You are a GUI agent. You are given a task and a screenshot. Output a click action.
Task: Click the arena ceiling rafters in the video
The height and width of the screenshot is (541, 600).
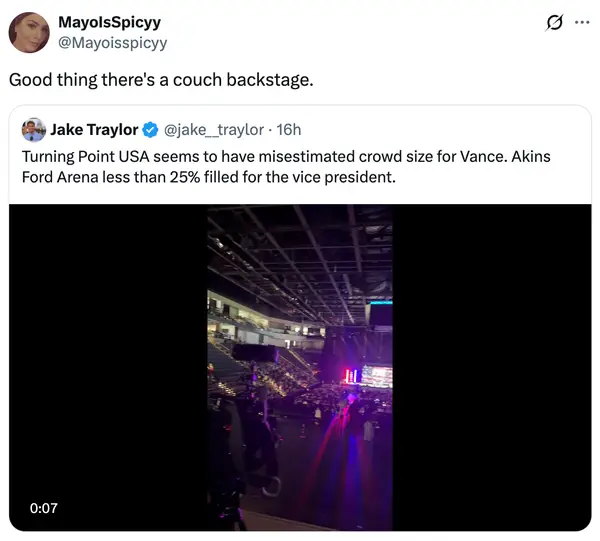click(300, 250)
